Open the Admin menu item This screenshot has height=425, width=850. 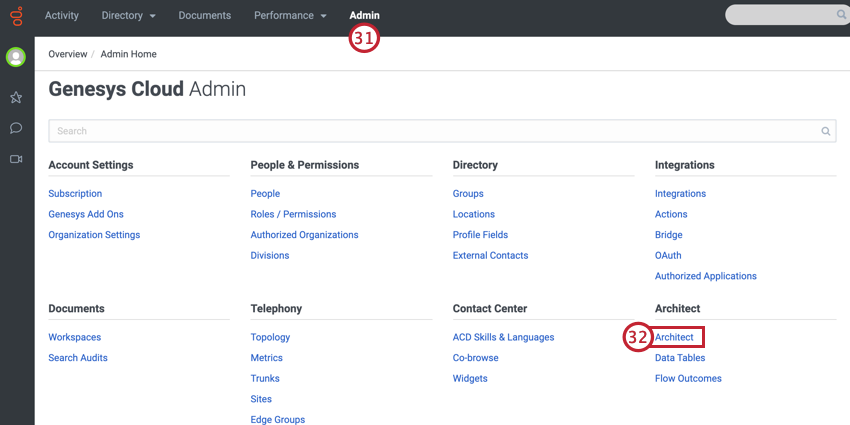364,16
